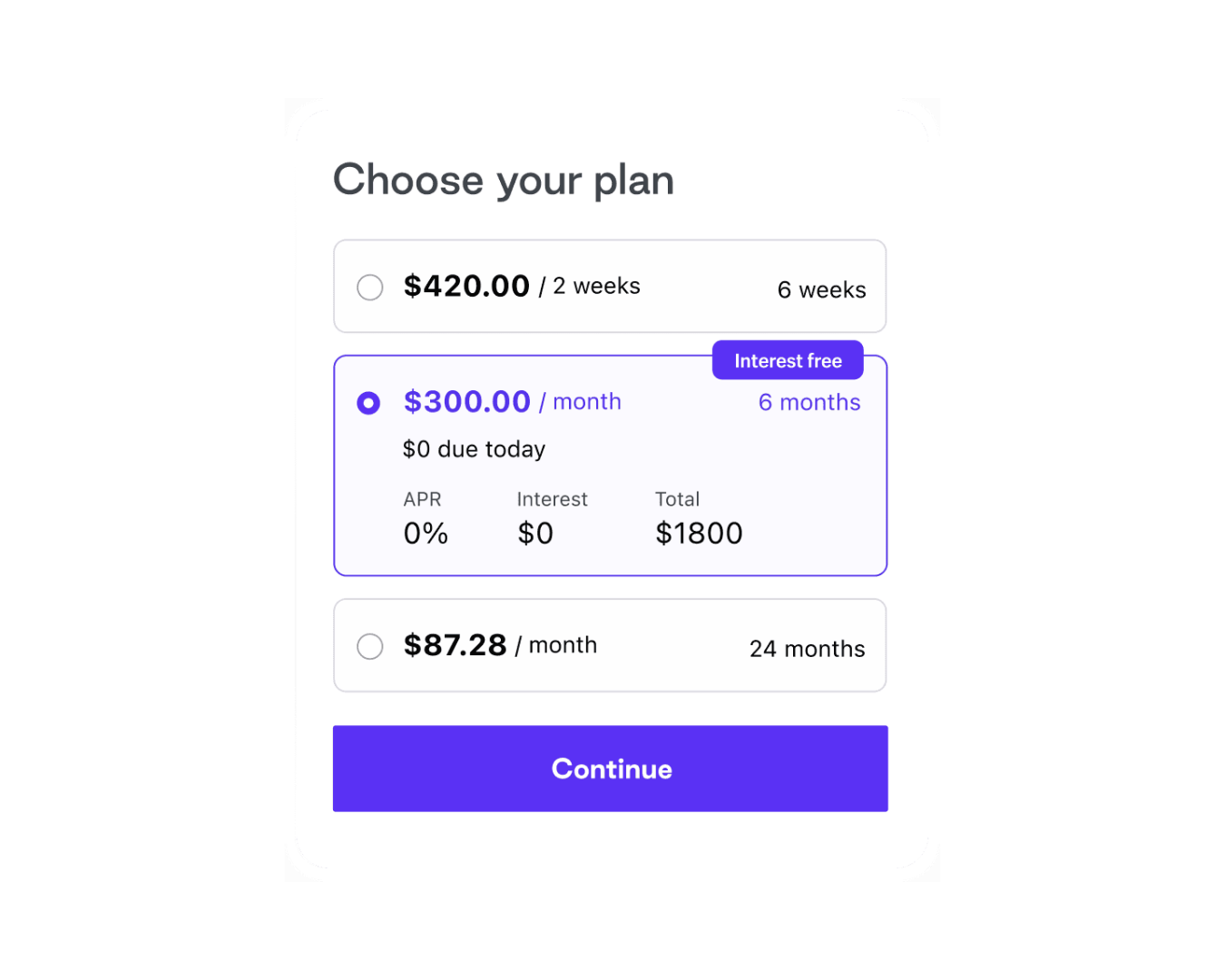Click the Interest $0 value
This screenshot has height=980, width=1225.
click(x=535, y=534)
